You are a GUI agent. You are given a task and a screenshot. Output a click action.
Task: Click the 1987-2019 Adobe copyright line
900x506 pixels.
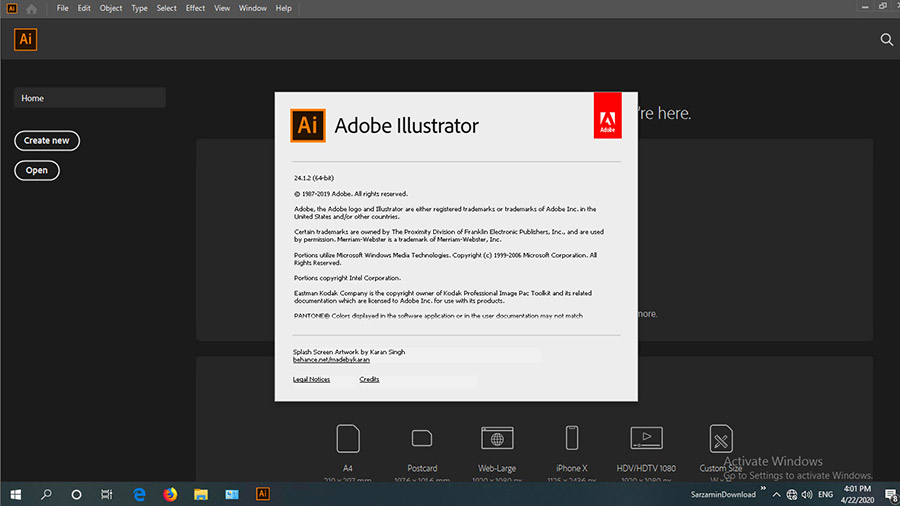coord(351,194)
